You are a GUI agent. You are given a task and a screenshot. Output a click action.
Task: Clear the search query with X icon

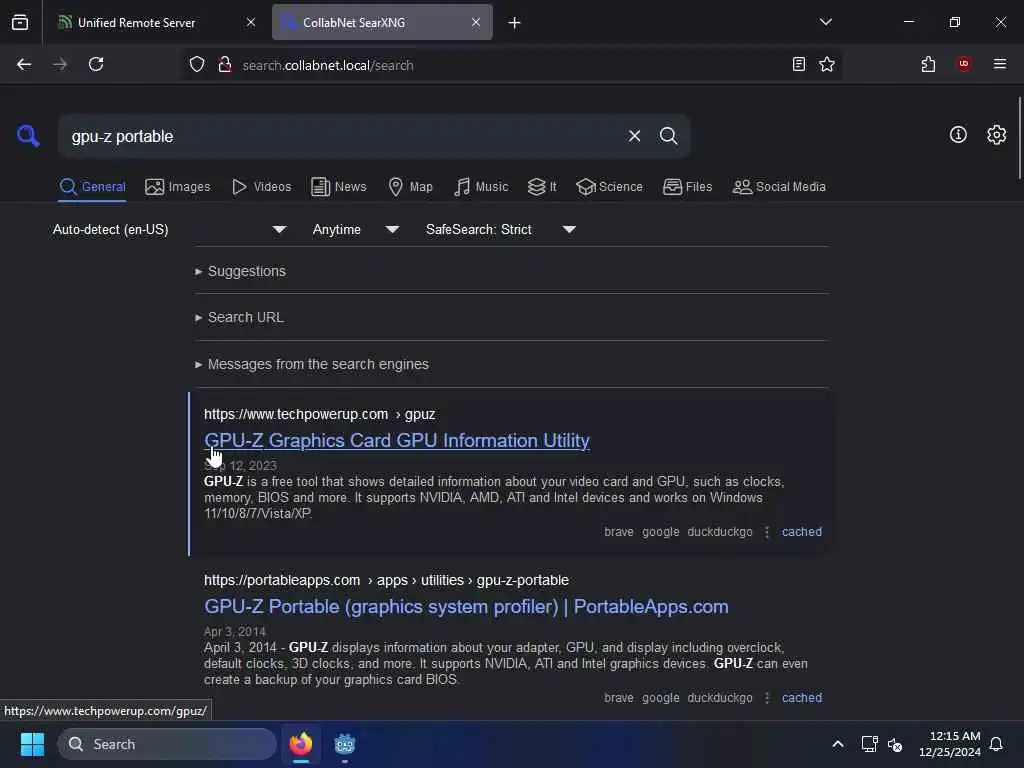pyautogui.click(x=634, y=136)
